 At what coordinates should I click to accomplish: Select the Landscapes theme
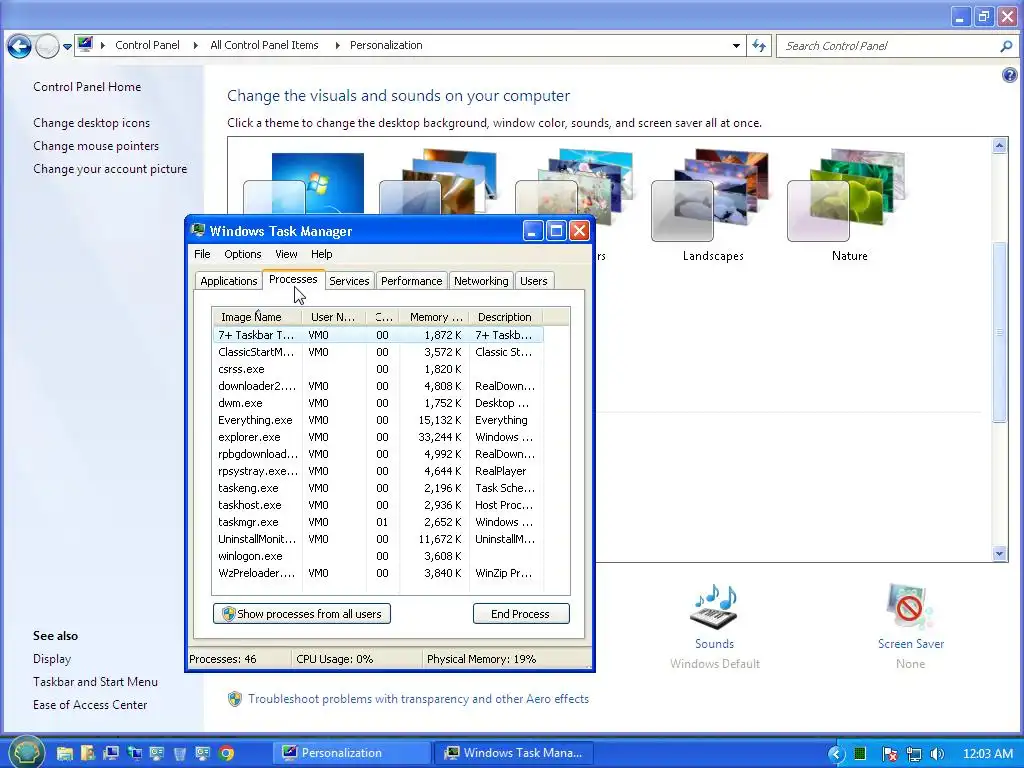(712, 204)
